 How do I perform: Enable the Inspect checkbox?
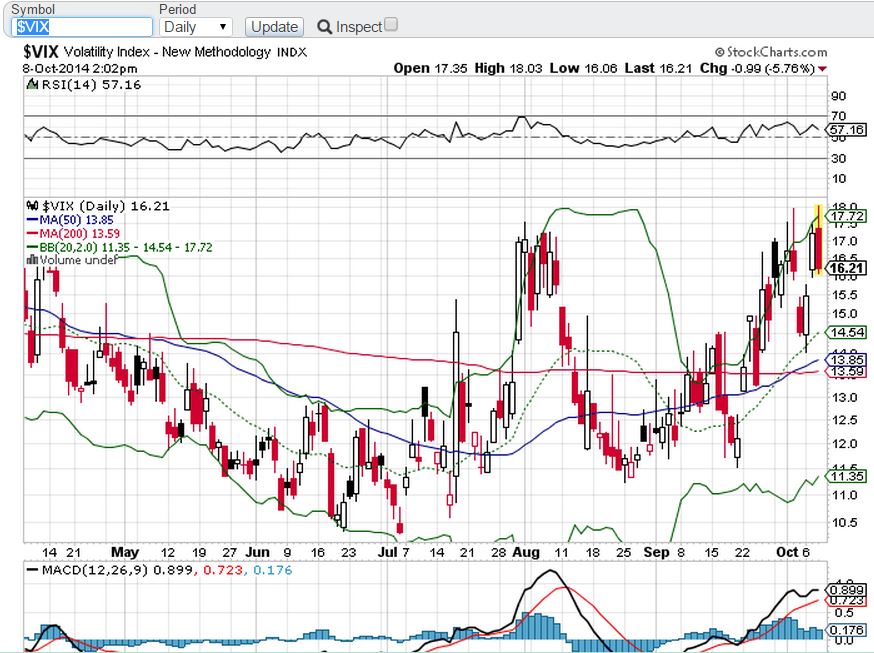(x=391, y=25)
